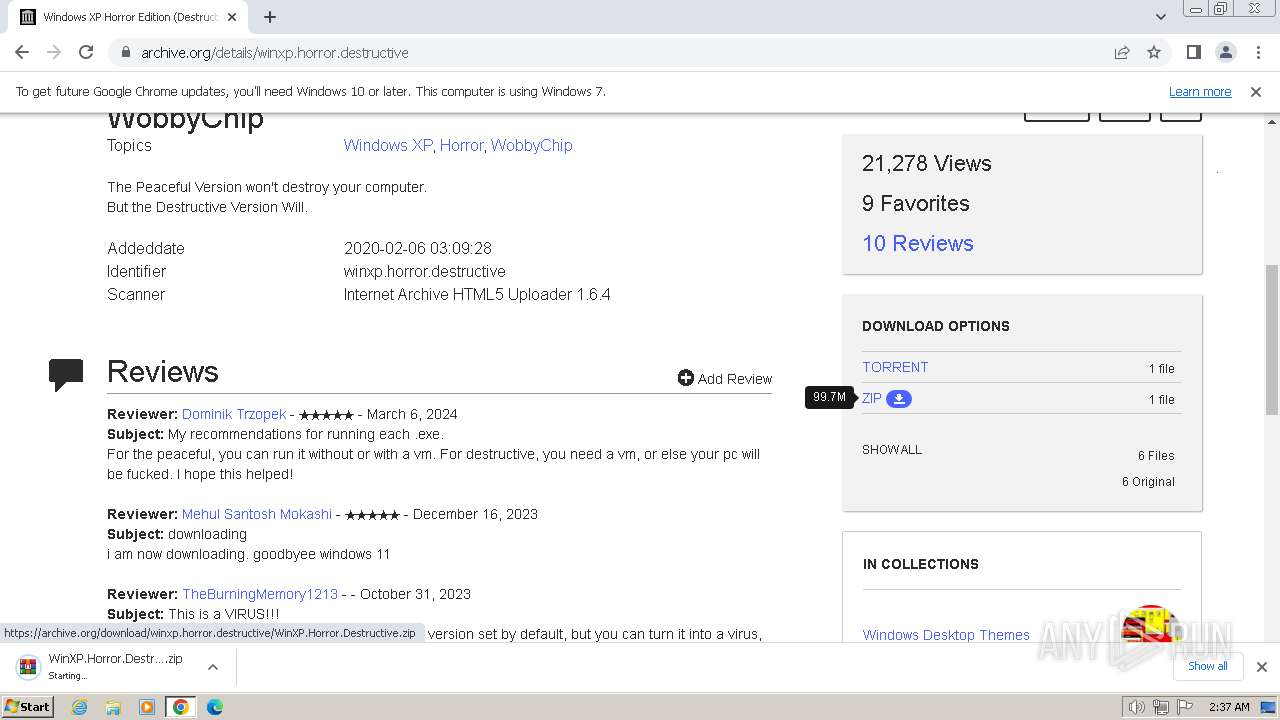This screenshot has width=1280, height=720.
Task: Expand download item options chevron
Action: [213, 667]
